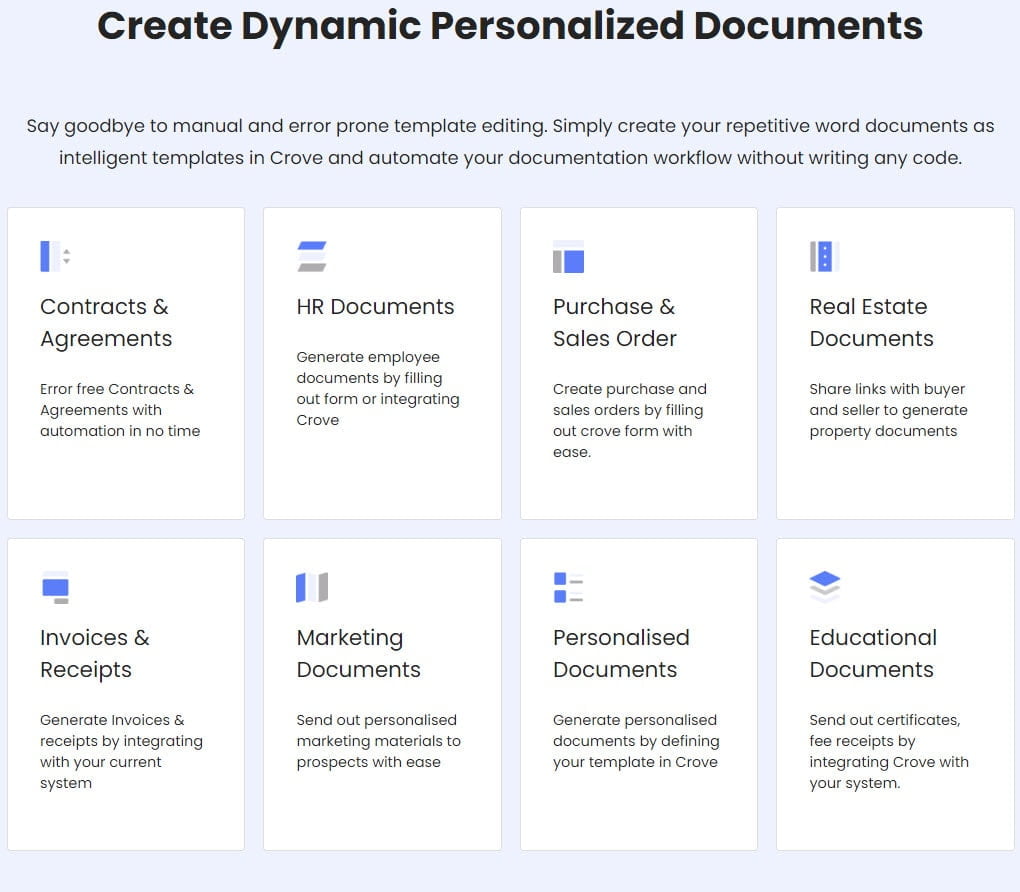Screen dimensions: 1020x892
Task: Click the Create Dynamic Personalized Documents headline
Action: pos(510,26)
